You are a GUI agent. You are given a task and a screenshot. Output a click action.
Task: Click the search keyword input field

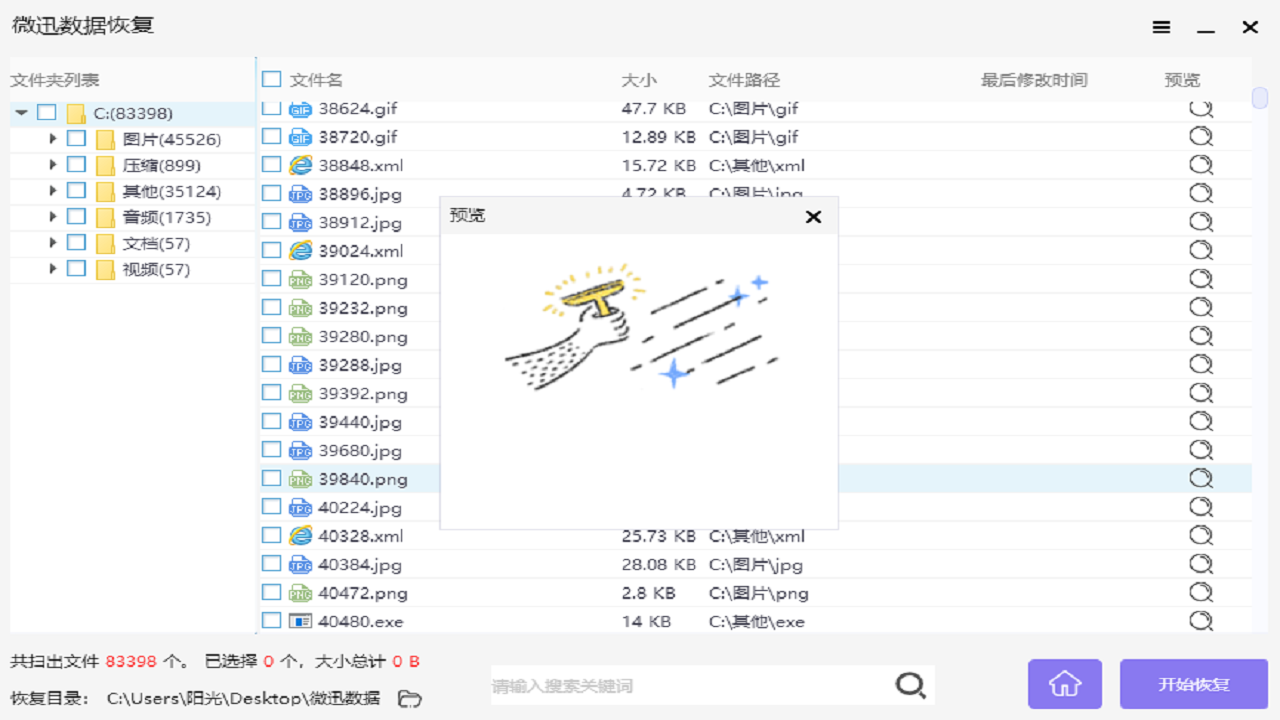click(690, 685)
